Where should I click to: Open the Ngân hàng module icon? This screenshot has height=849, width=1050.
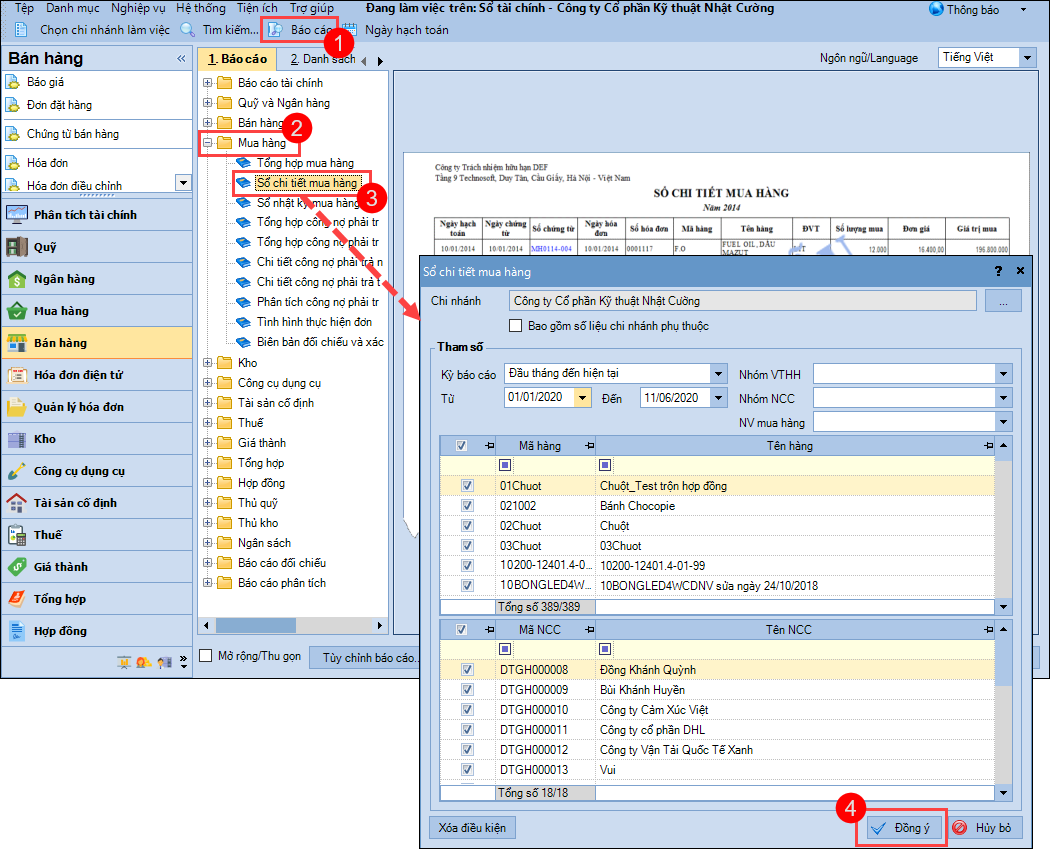pyautogui.click(x=17, y=279)
